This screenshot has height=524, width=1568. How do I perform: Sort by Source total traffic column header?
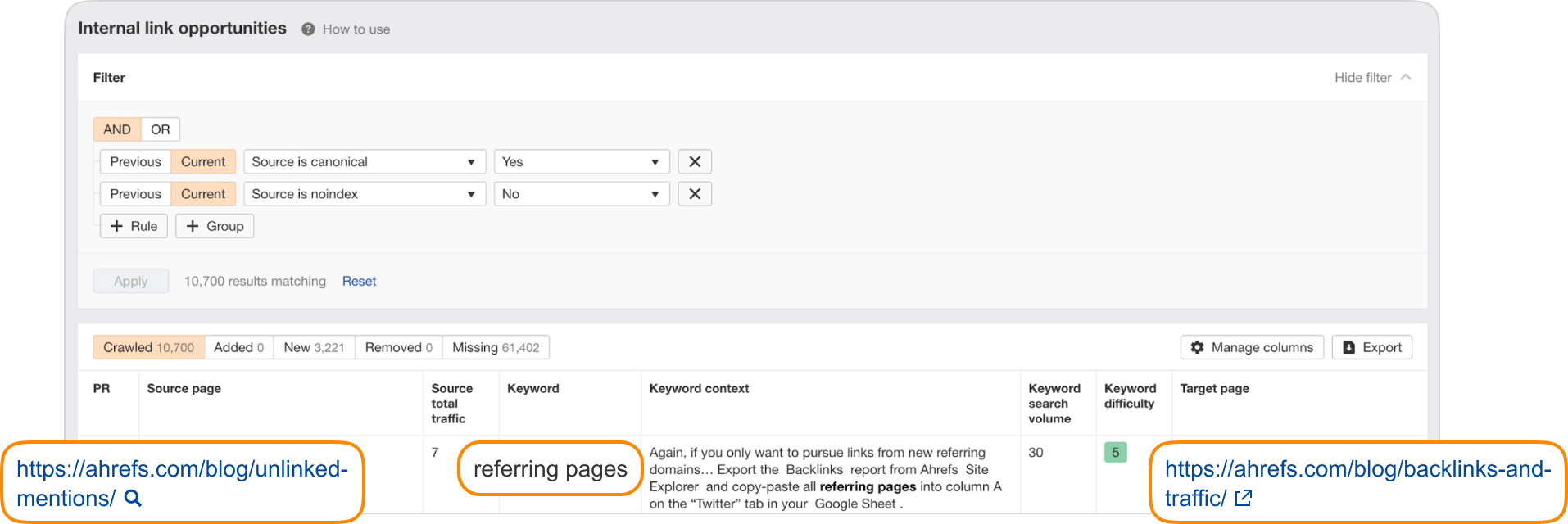click(451, 404)
